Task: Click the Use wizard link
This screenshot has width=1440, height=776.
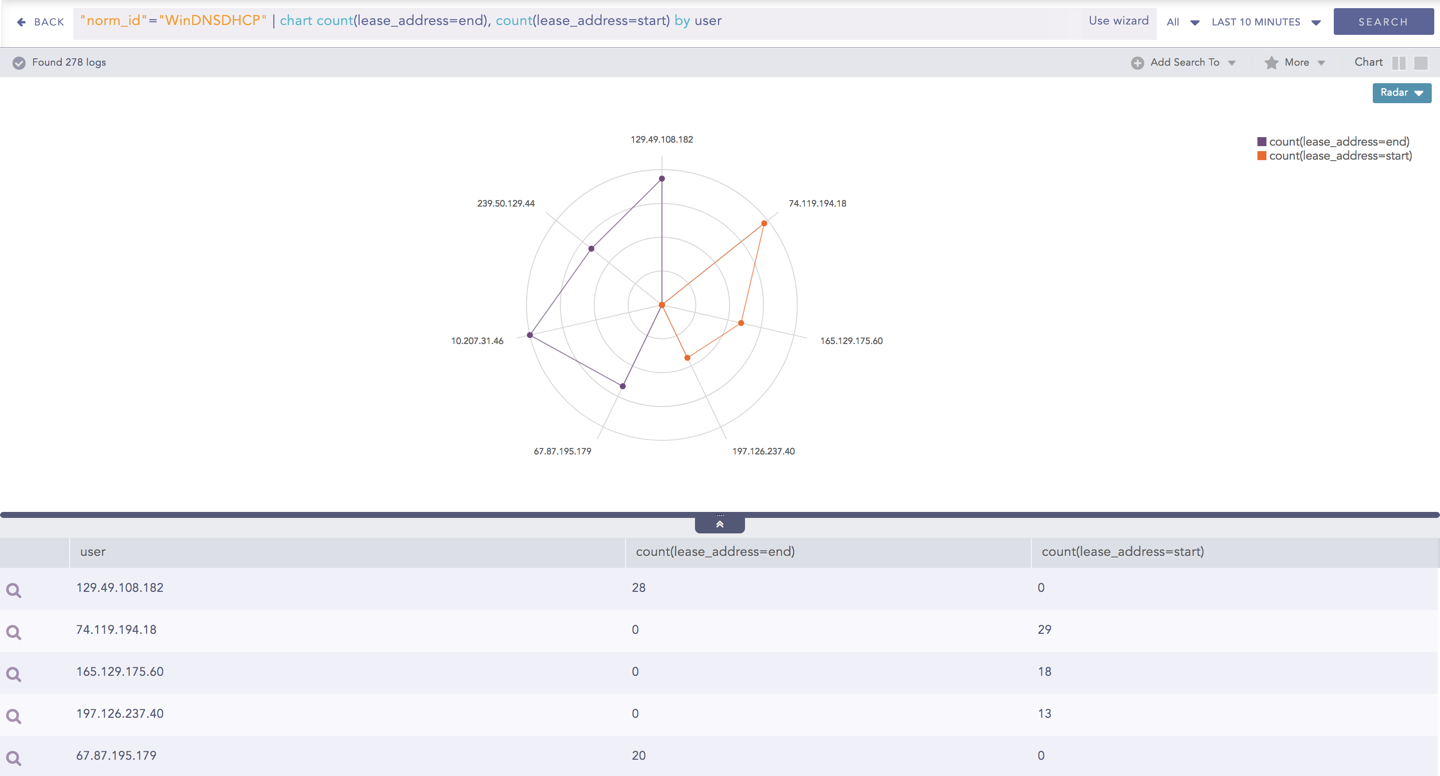Action: pyautogui.click(x=1118, y=21)
